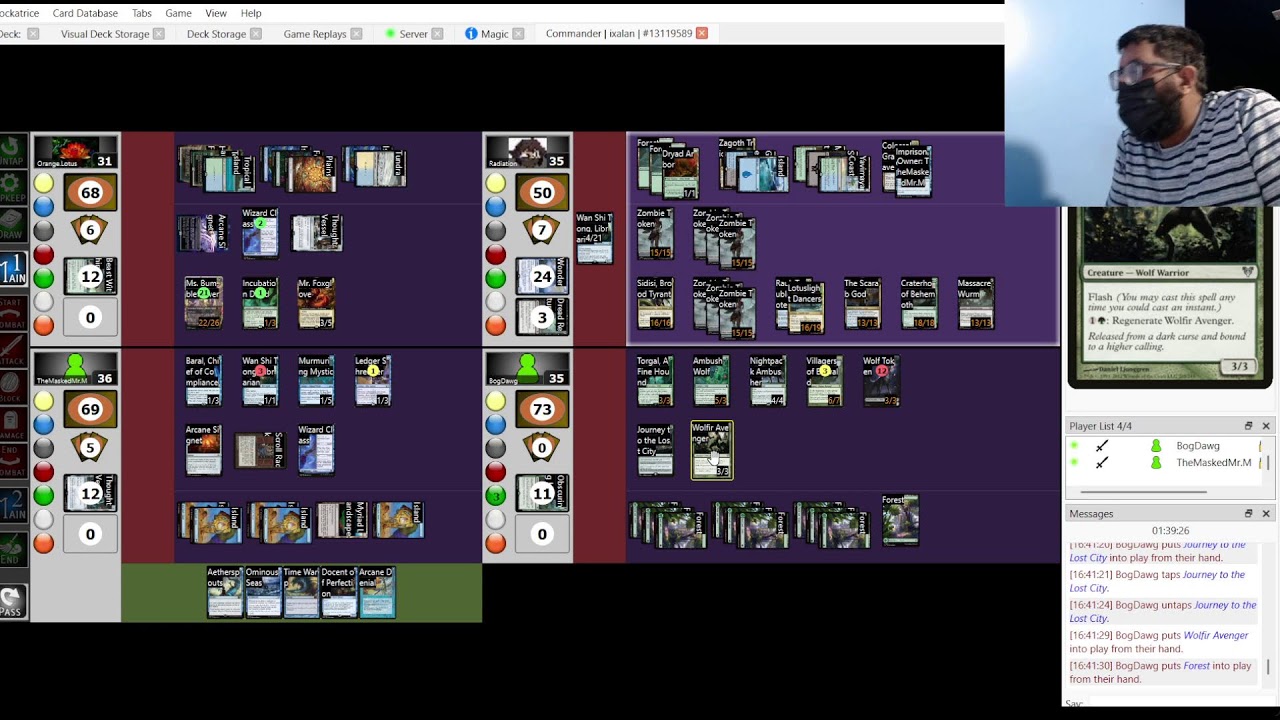Click Radiation's blue counter circle
The image size is (1280, 720).
click(x=496, y=207)
